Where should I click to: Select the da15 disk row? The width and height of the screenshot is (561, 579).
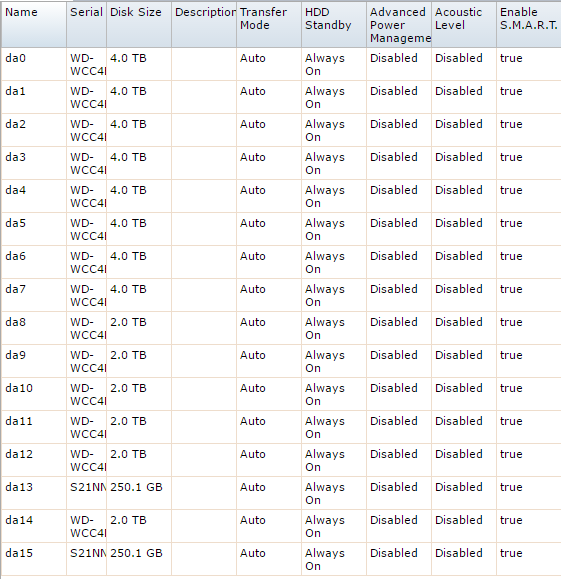point(281,559)
